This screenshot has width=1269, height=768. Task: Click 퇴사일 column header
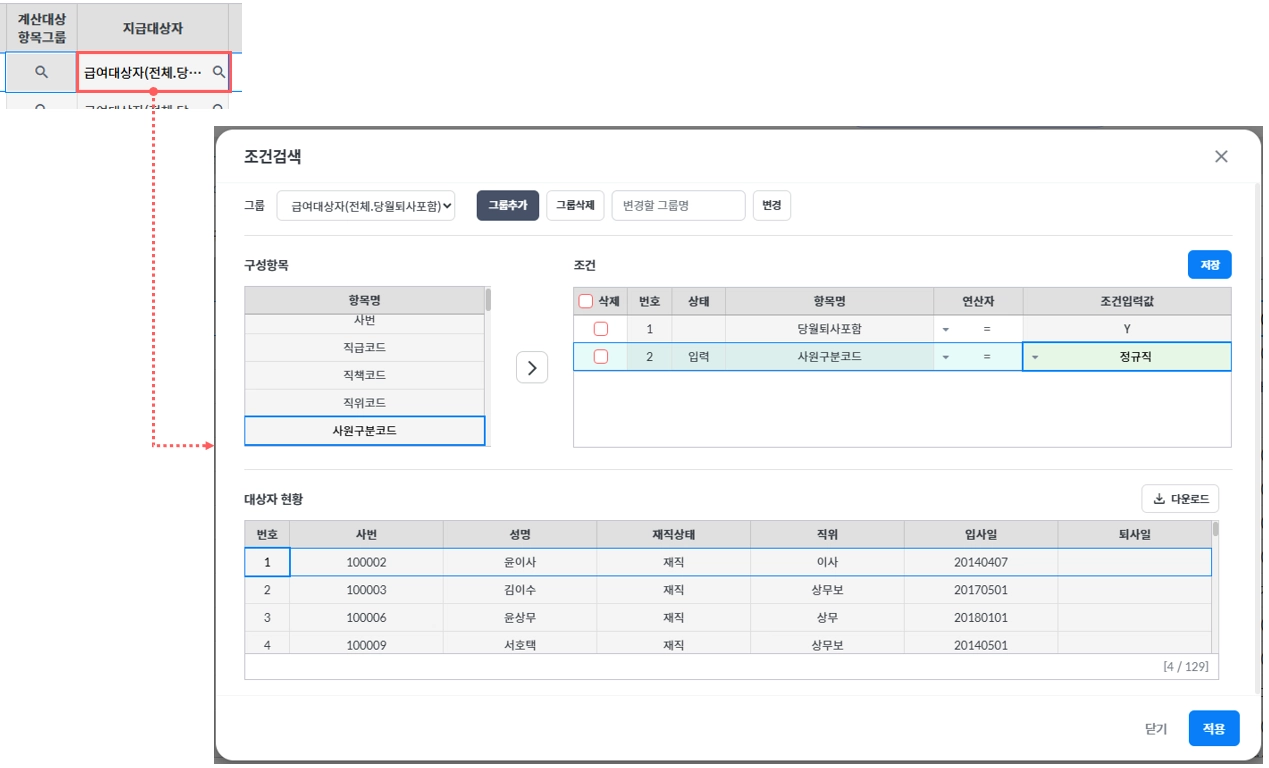(x=1135, y=534)
